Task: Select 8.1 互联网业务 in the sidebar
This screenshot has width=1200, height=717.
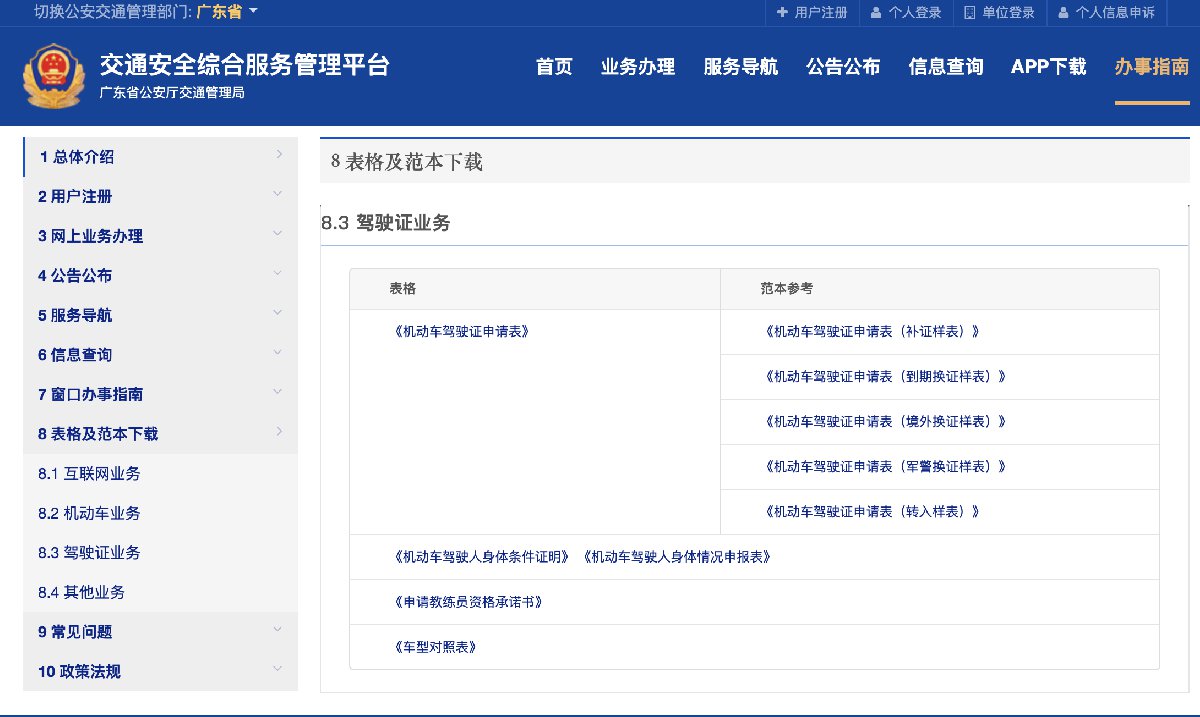Action: coord(89,474)
